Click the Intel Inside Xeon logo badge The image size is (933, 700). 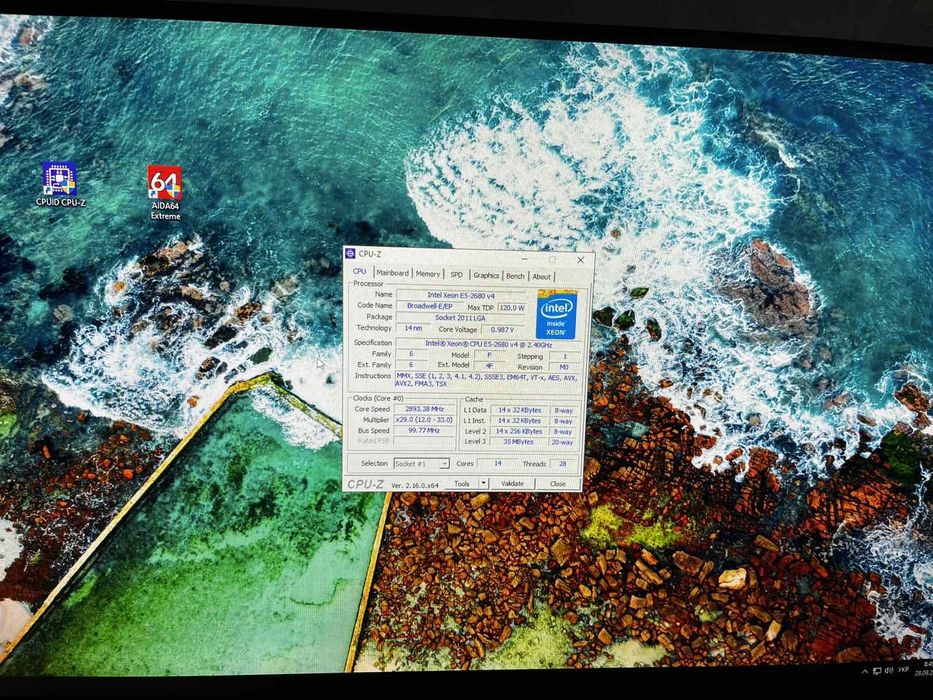coord(556,314)
